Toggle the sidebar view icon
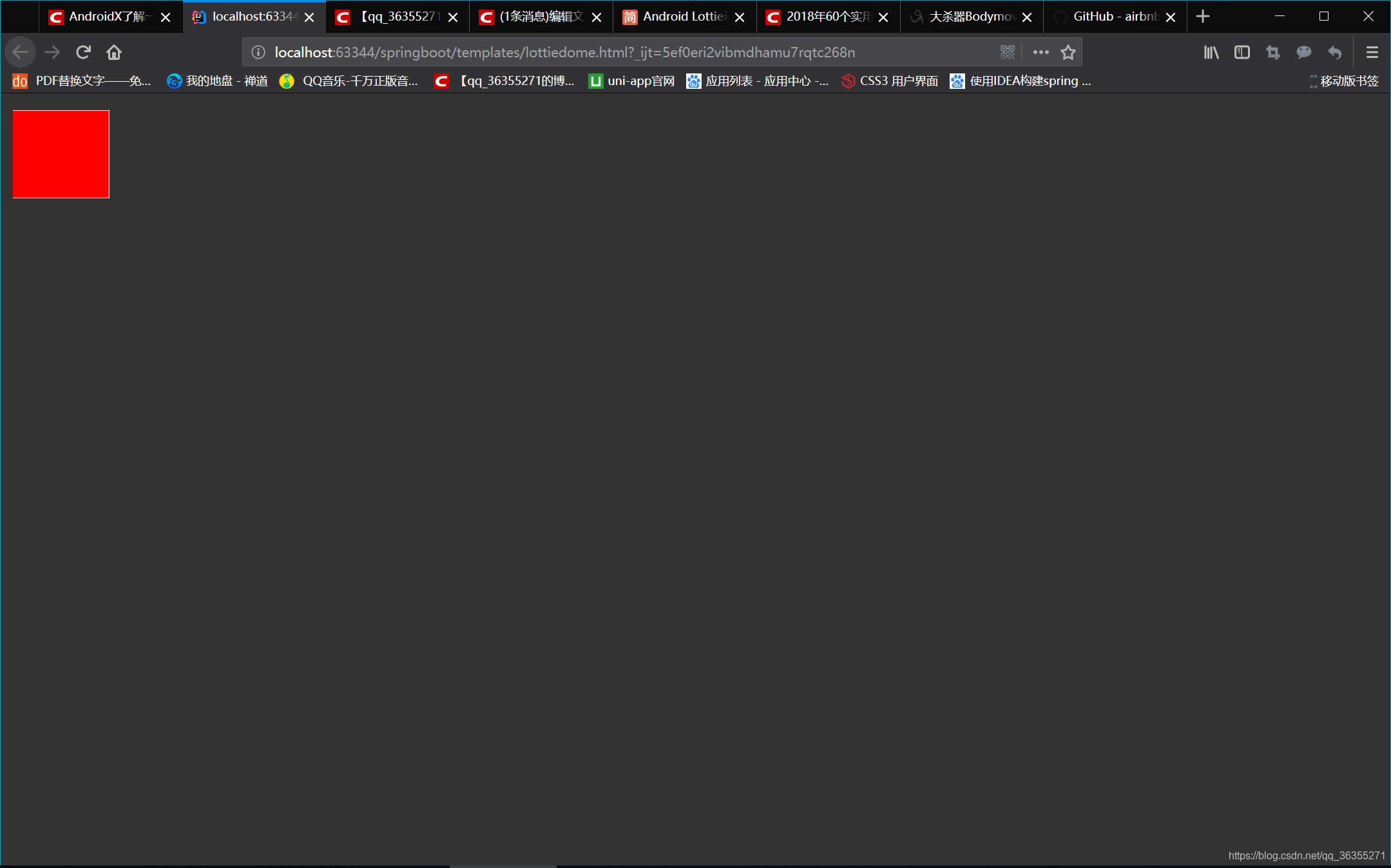 1242,52
